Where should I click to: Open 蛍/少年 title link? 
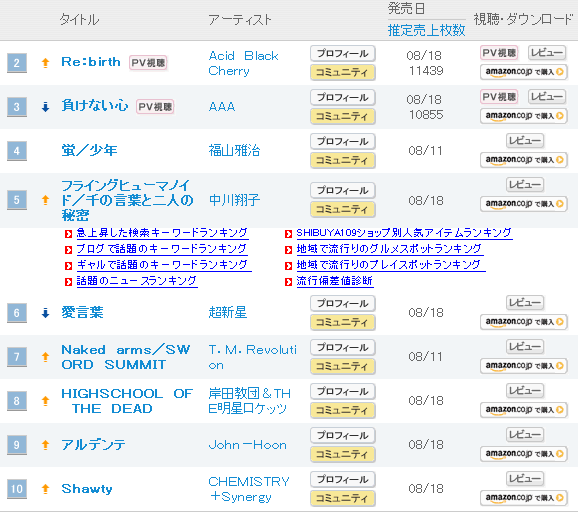[90, 150]
